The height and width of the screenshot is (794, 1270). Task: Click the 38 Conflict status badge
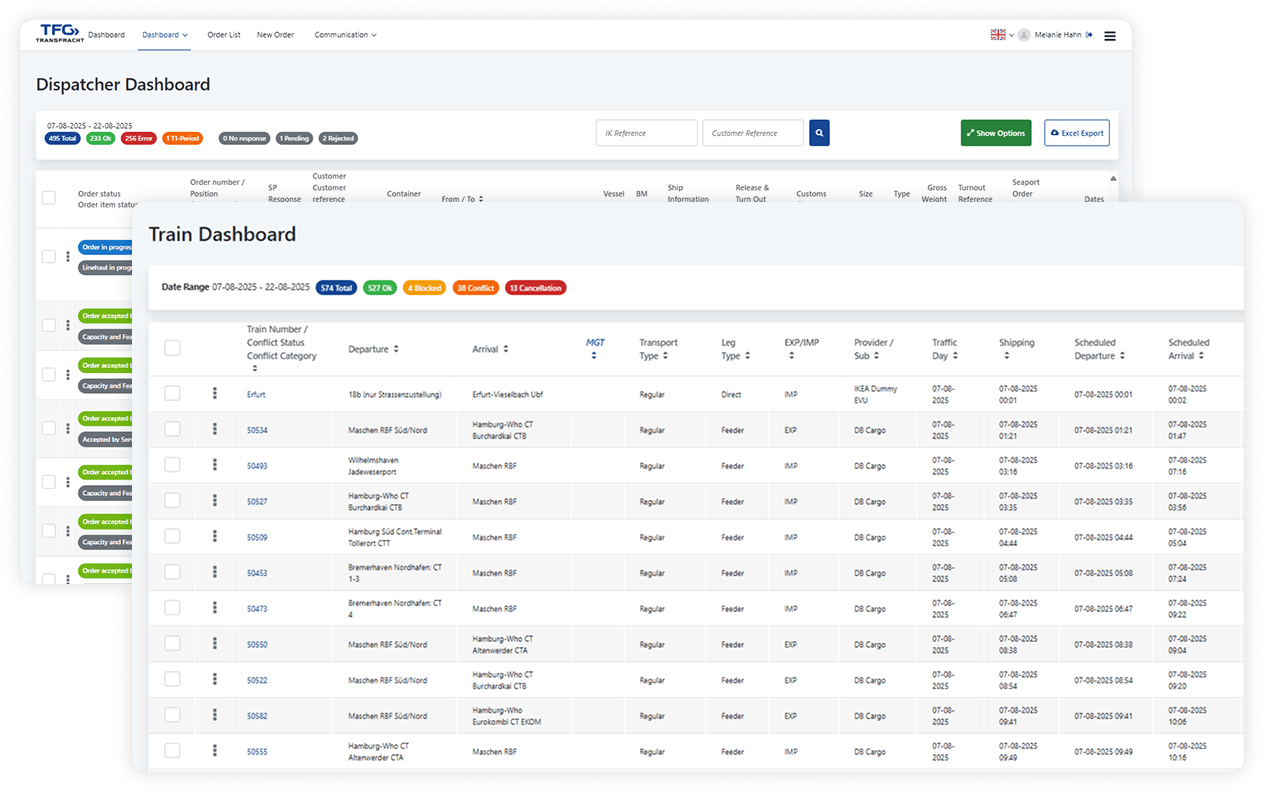[475, 287]
